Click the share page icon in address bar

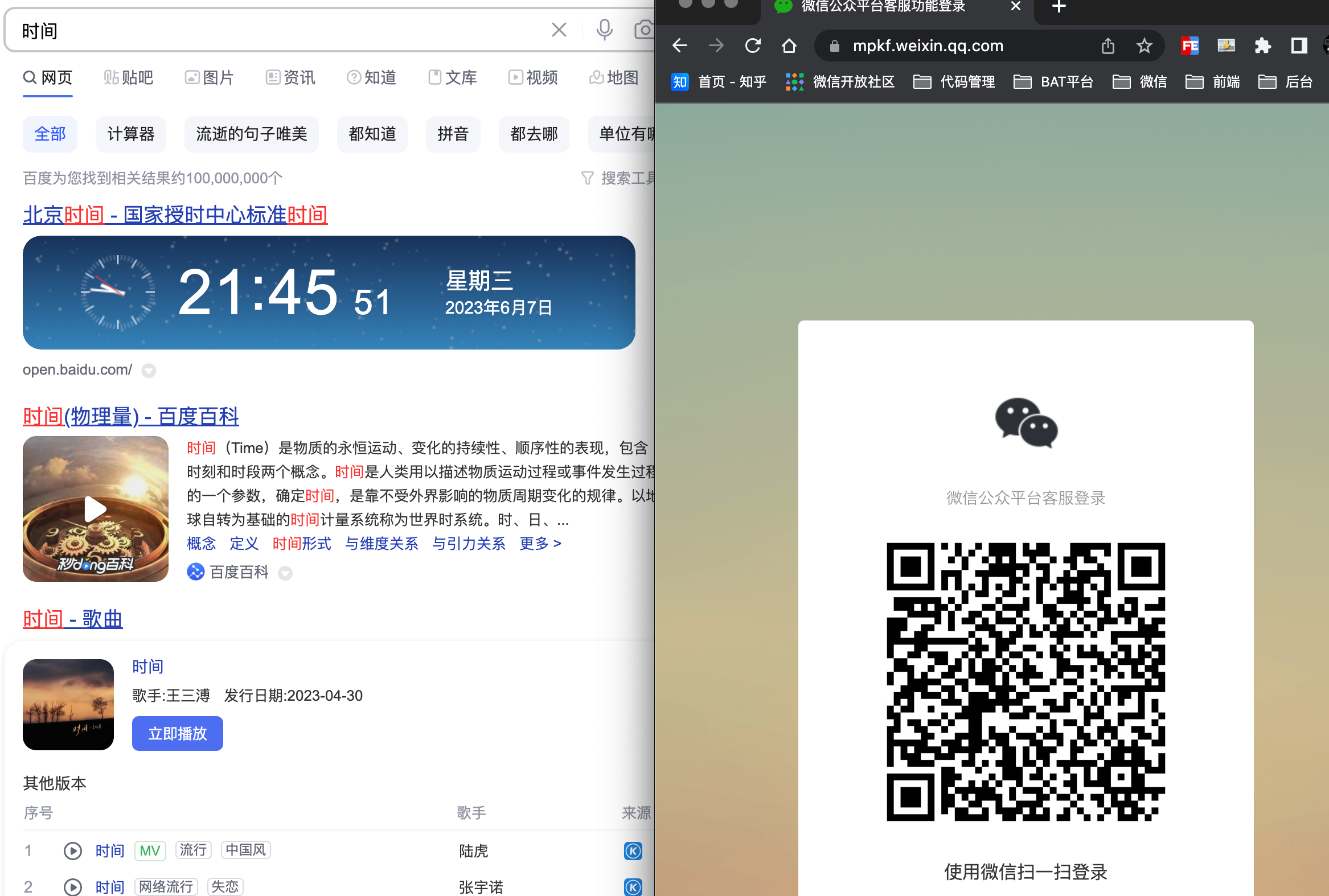coord(1107,46)
